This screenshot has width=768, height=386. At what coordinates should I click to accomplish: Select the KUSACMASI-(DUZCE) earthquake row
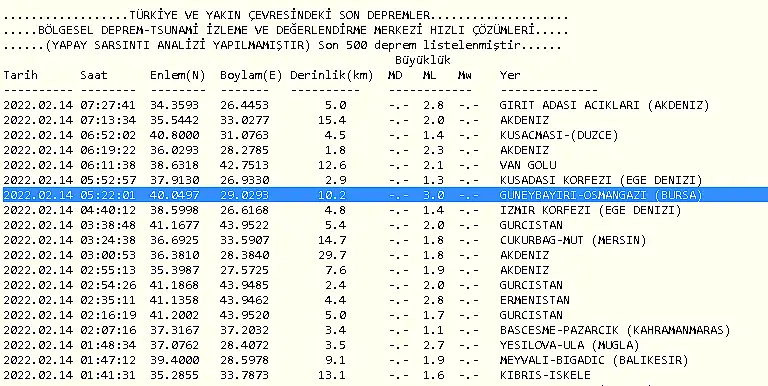click(x=384, y=135)
